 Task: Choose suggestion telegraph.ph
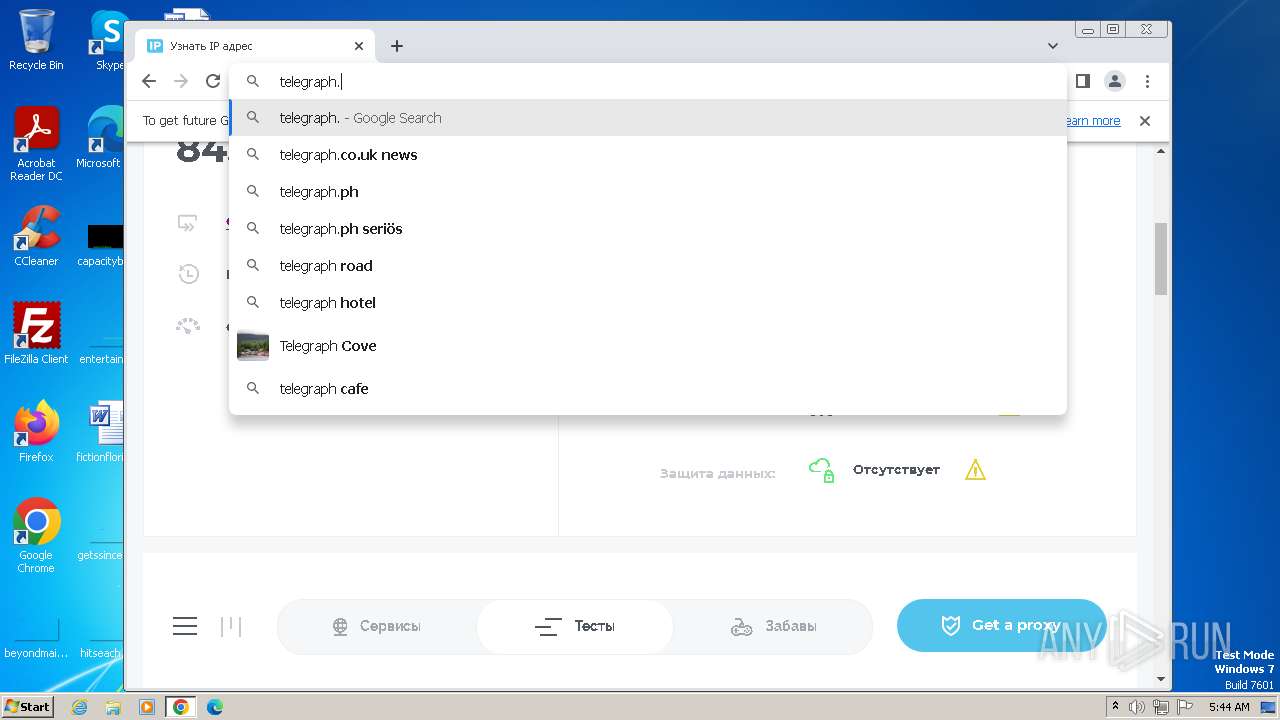648,192
